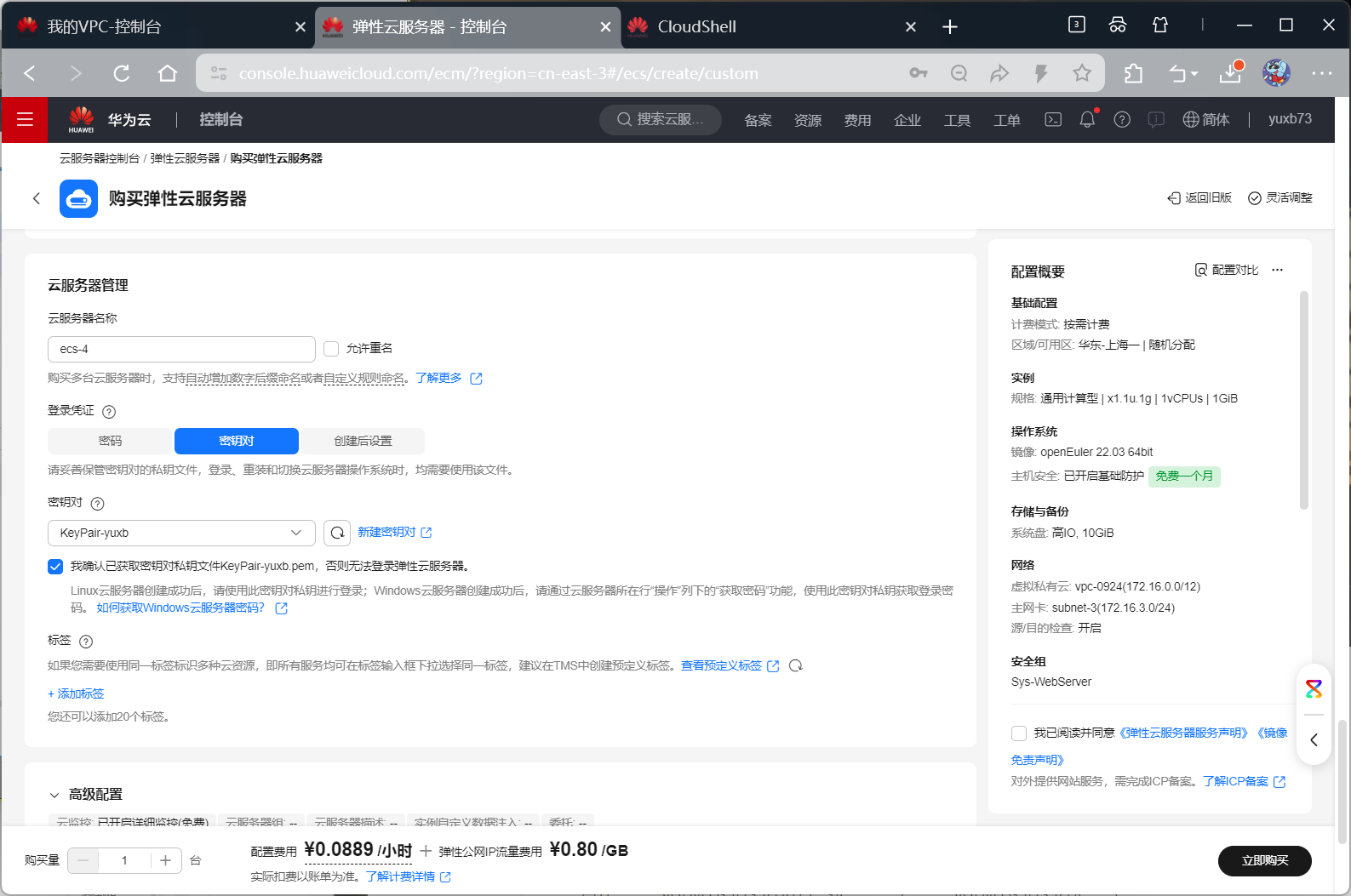Open the floating colorful assistant icon

[x=1314, y=688]
